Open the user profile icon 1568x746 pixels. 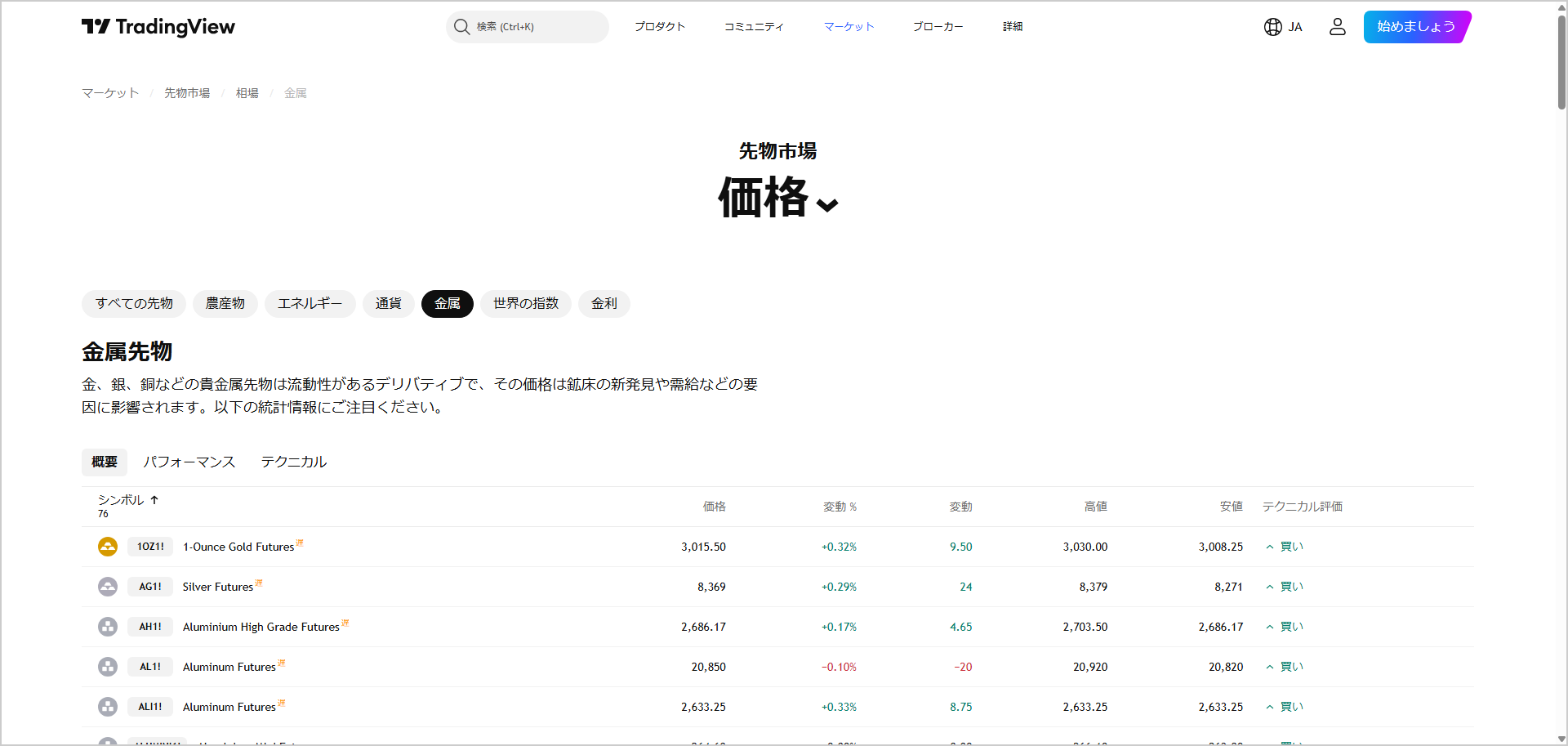tap(1337, 27)
